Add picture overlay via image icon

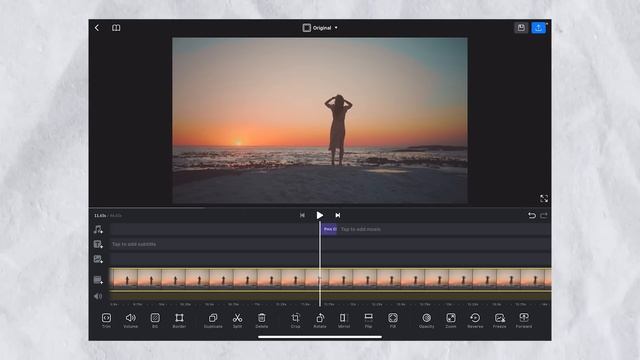tap(98, 259)
